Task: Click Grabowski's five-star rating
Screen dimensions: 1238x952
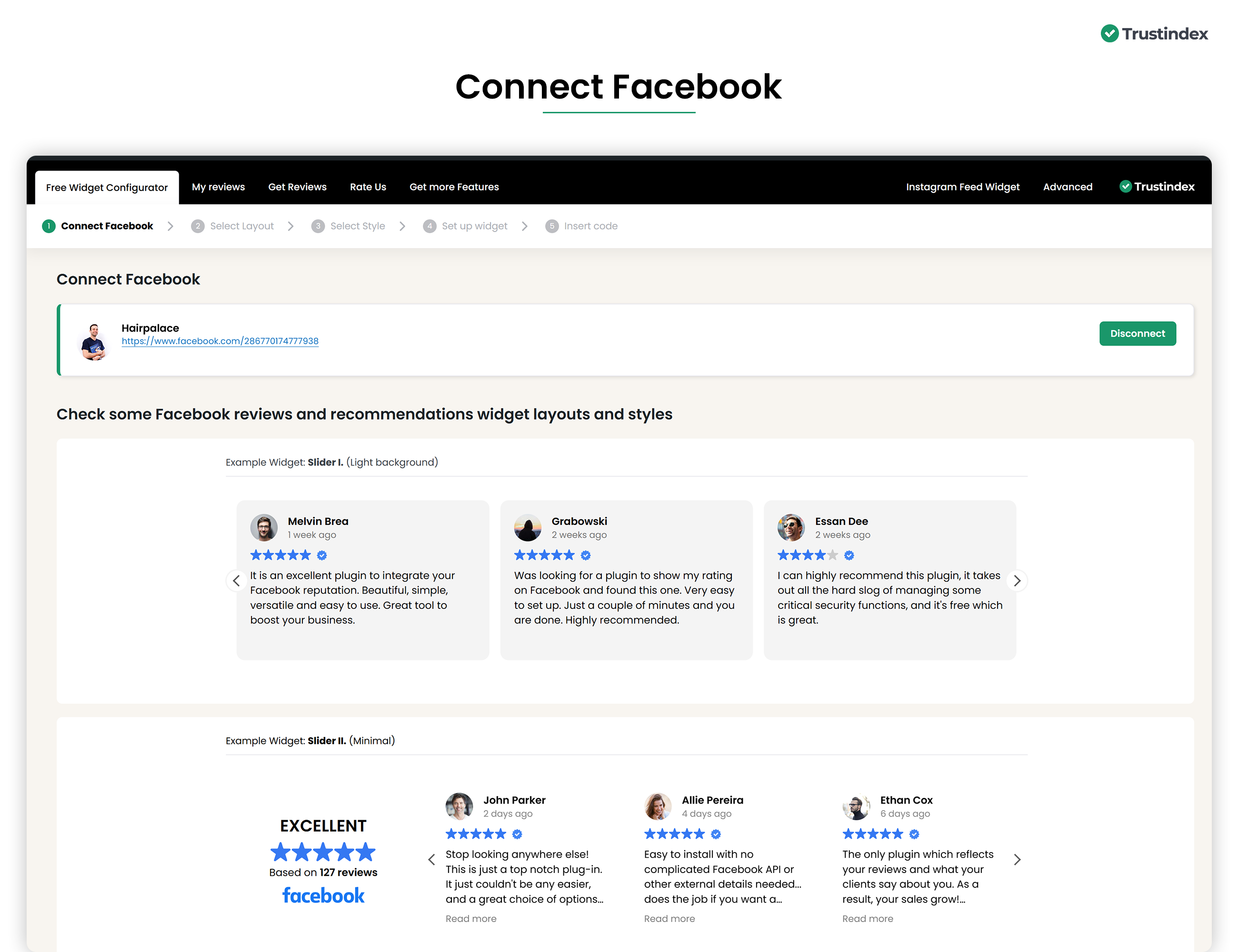Action: coord(544,555)
